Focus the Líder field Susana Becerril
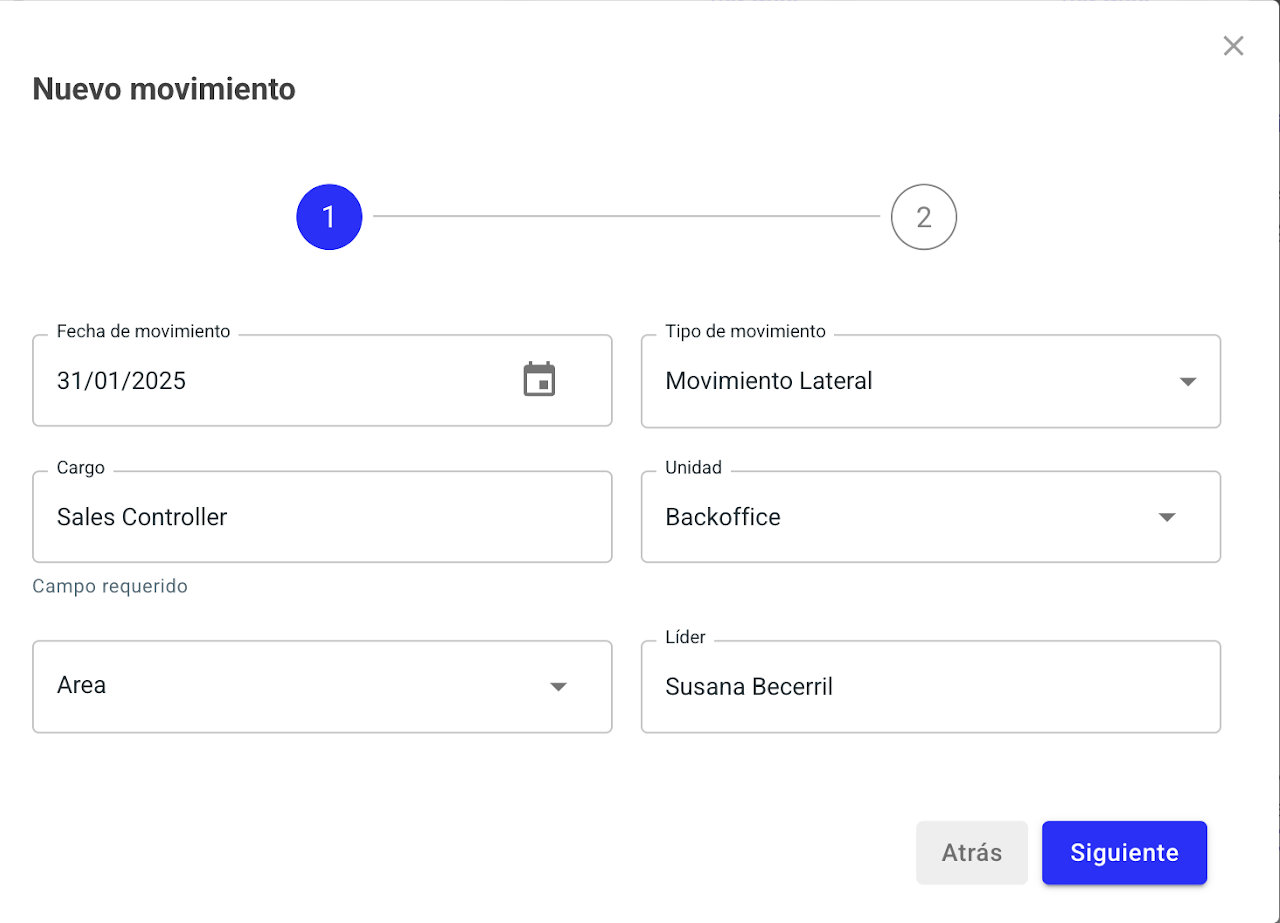The image size is (1280, 923). click(x=748, y=686)
